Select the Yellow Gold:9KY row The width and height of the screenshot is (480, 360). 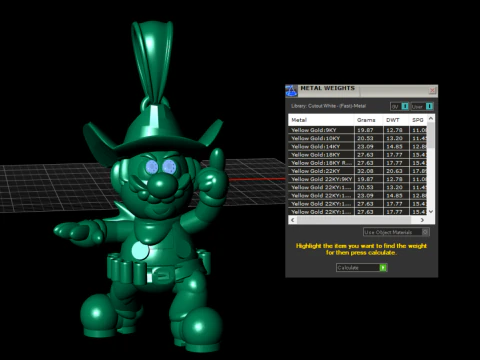(357, 130)
